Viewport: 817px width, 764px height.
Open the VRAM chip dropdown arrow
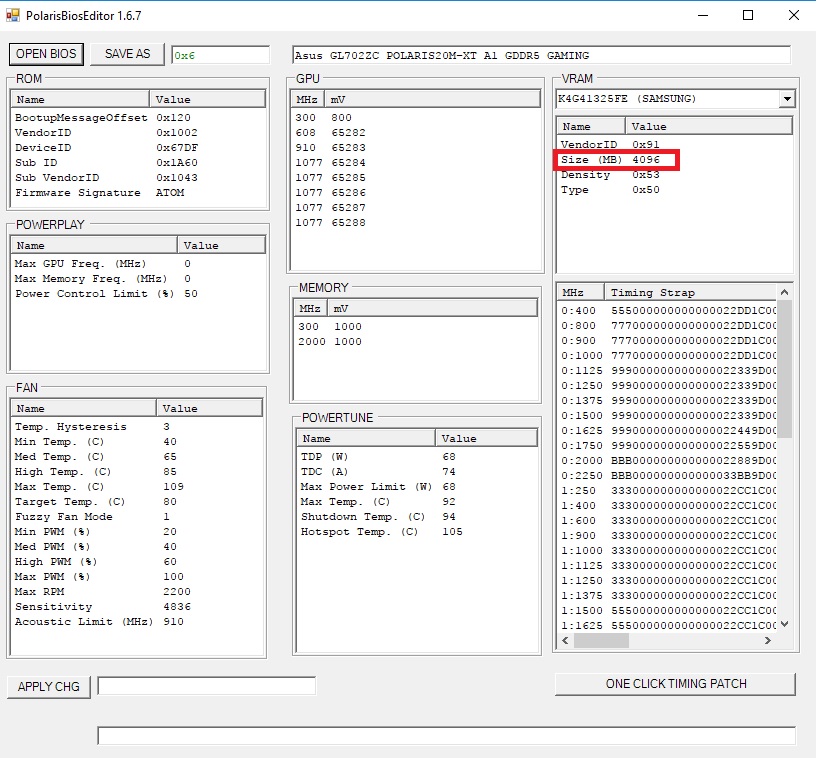[787, 98]
